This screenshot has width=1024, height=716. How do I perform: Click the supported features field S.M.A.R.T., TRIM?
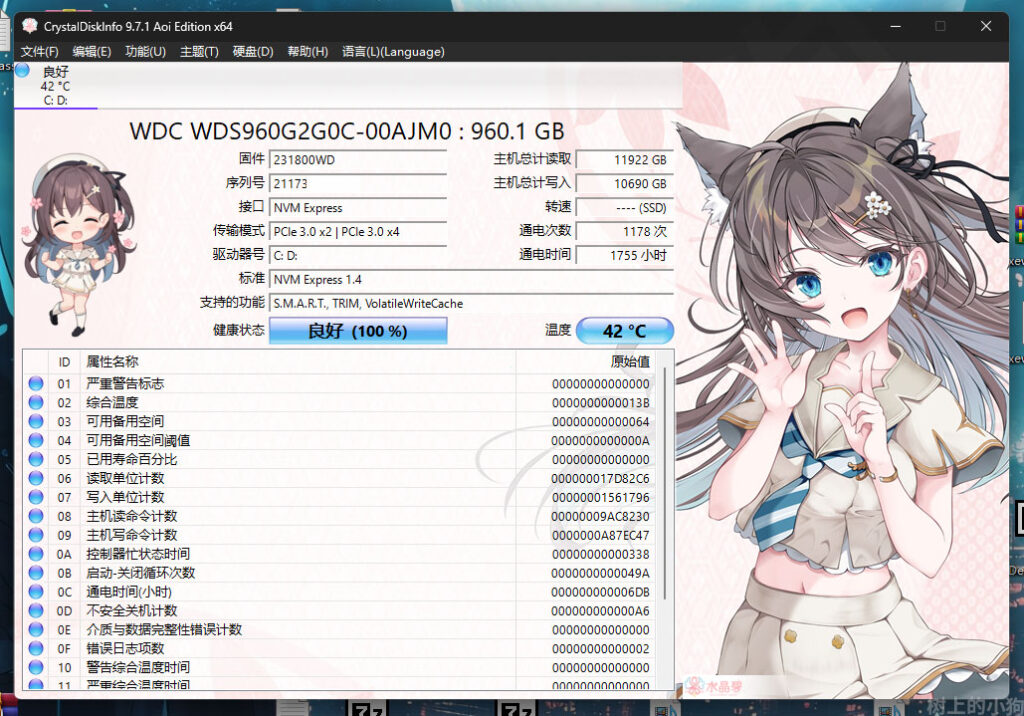coord(471,303)
